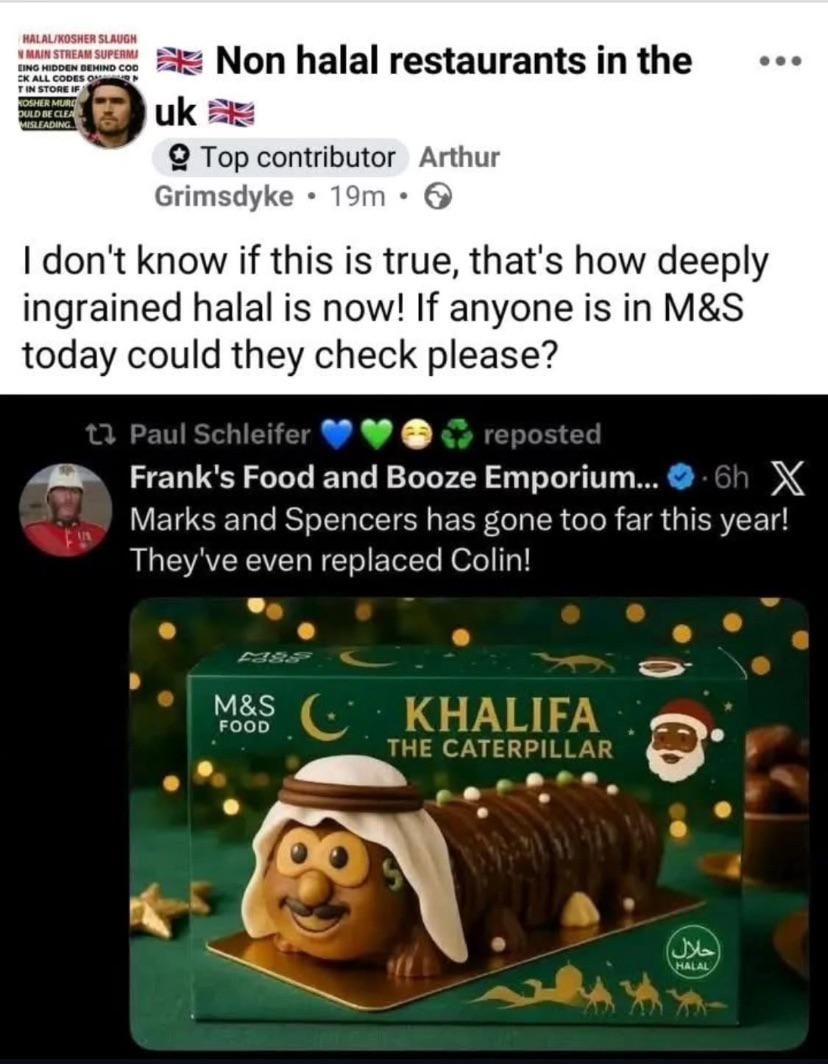Click the Santa face on the cake box

pos(683,739)
